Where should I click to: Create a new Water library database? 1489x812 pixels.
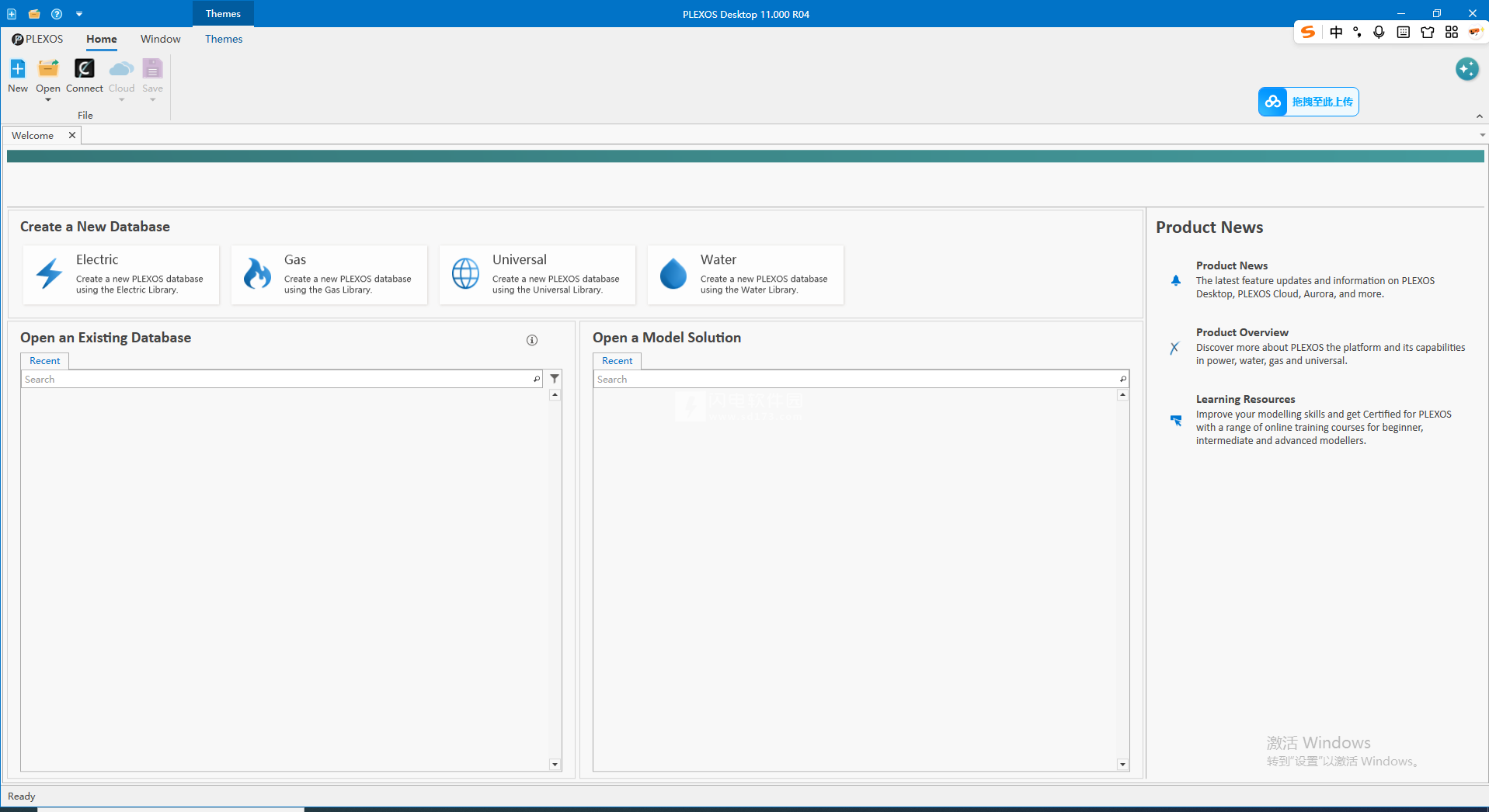[x=746, y=275]
